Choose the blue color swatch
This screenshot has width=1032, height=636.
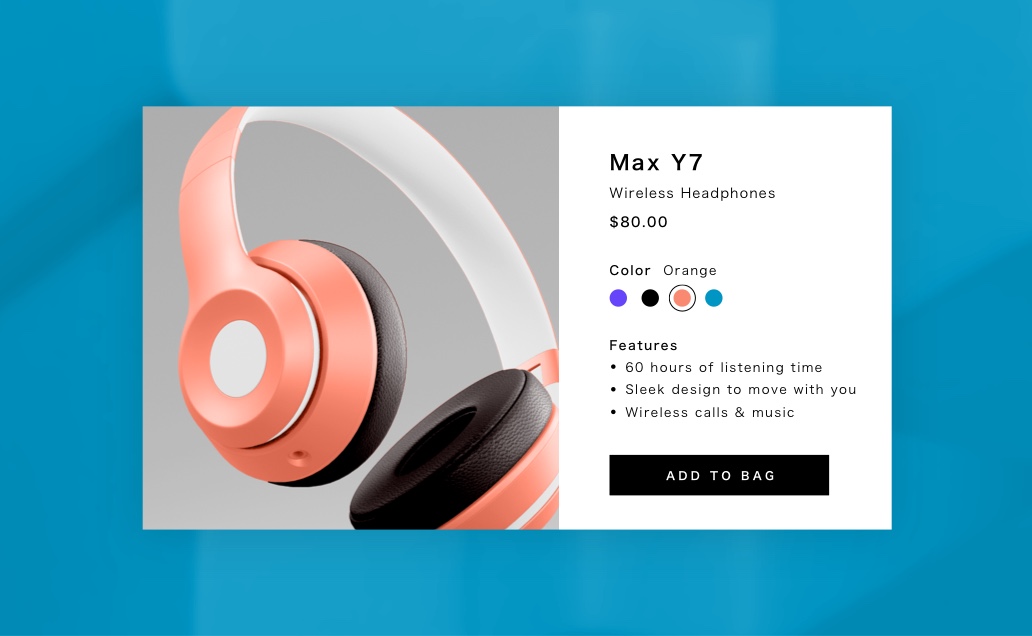coord(713,298)
